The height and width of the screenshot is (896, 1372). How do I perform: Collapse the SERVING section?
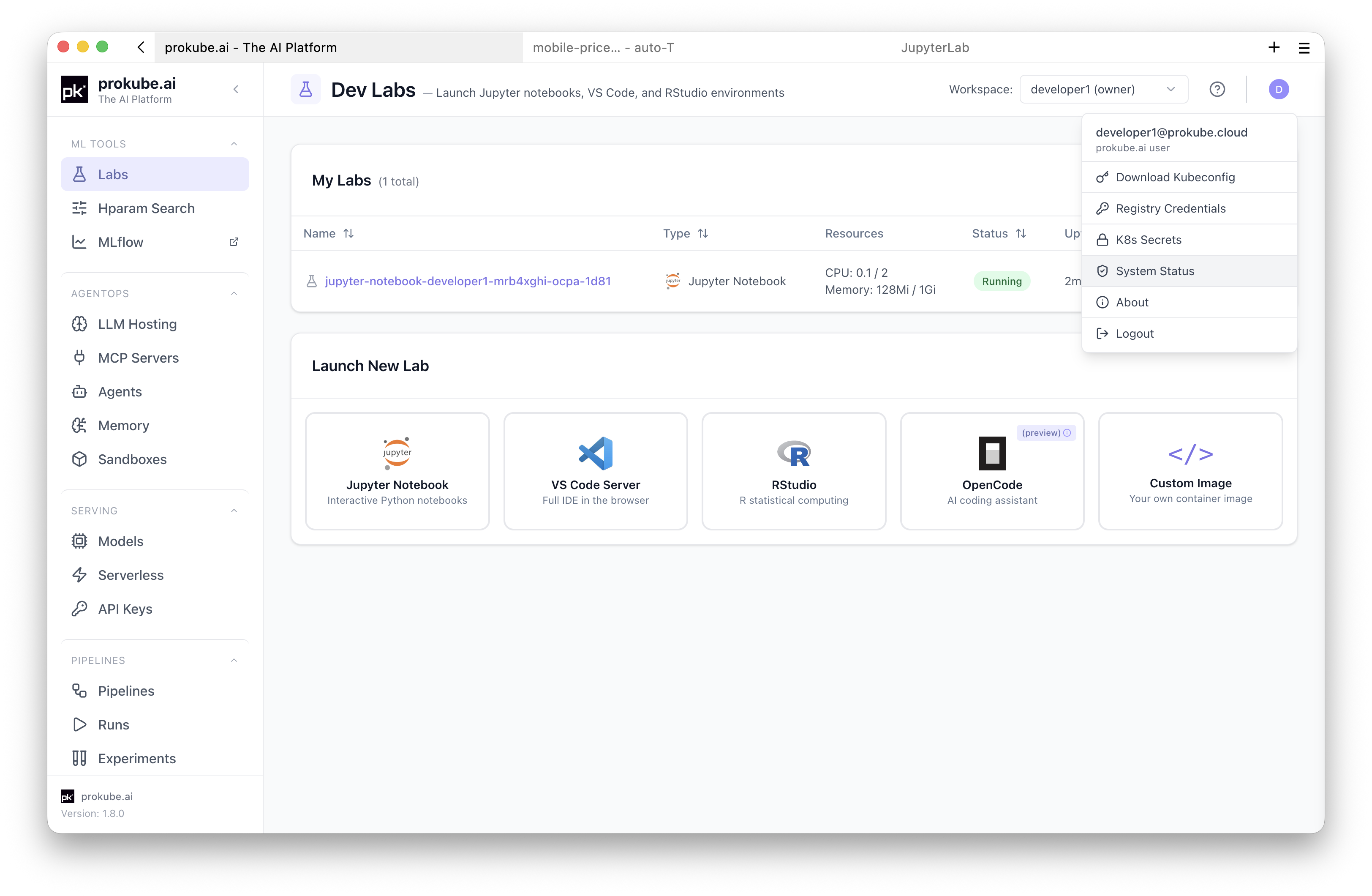click(234, 511)
